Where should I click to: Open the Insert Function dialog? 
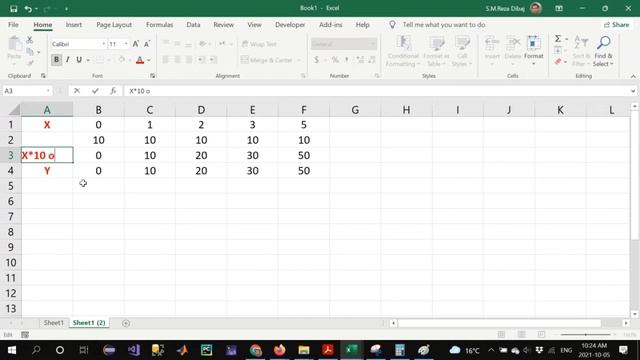[113, 91]
